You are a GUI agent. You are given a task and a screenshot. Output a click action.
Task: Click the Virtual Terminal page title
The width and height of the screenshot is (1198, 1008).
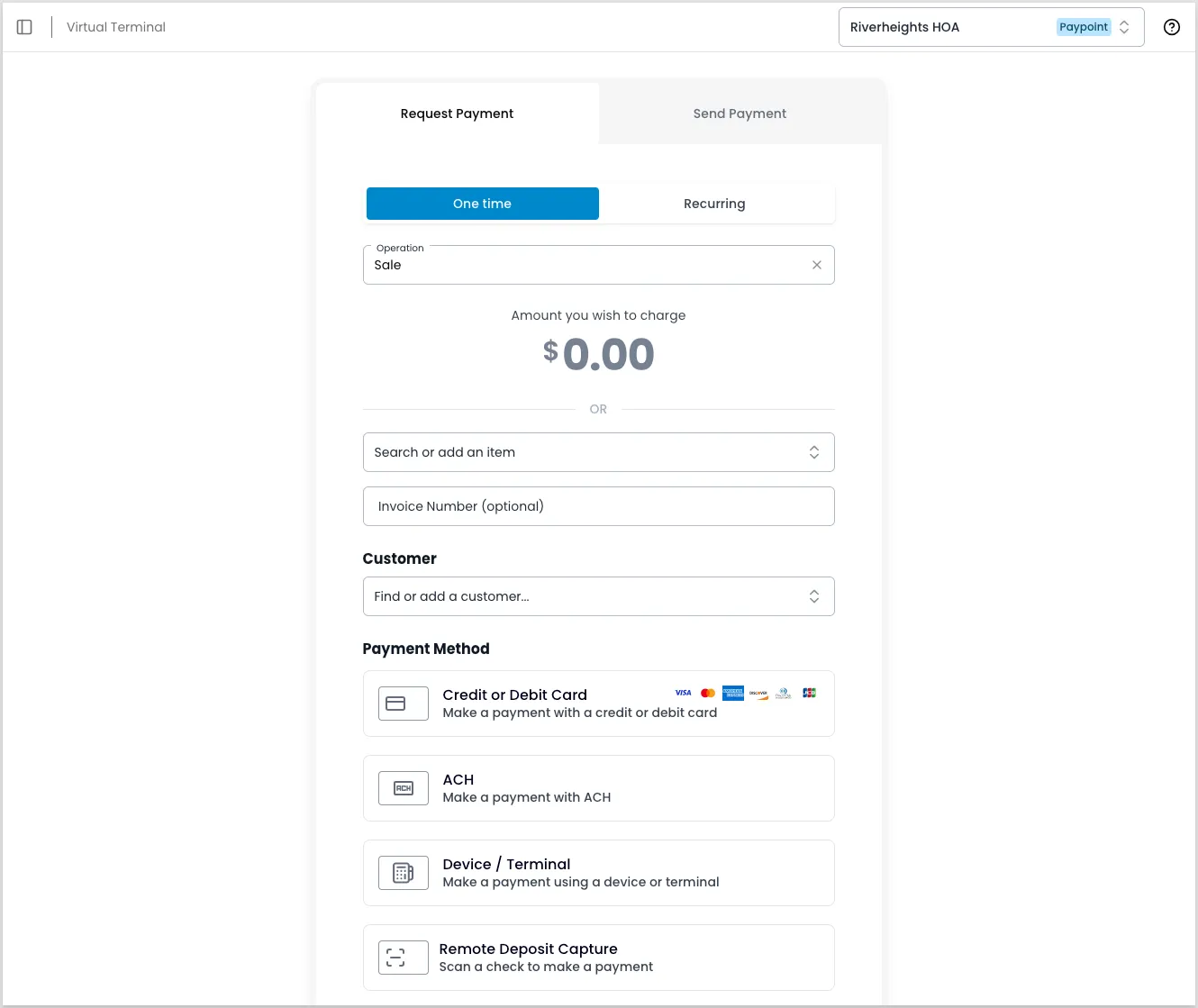click(116, 27)
